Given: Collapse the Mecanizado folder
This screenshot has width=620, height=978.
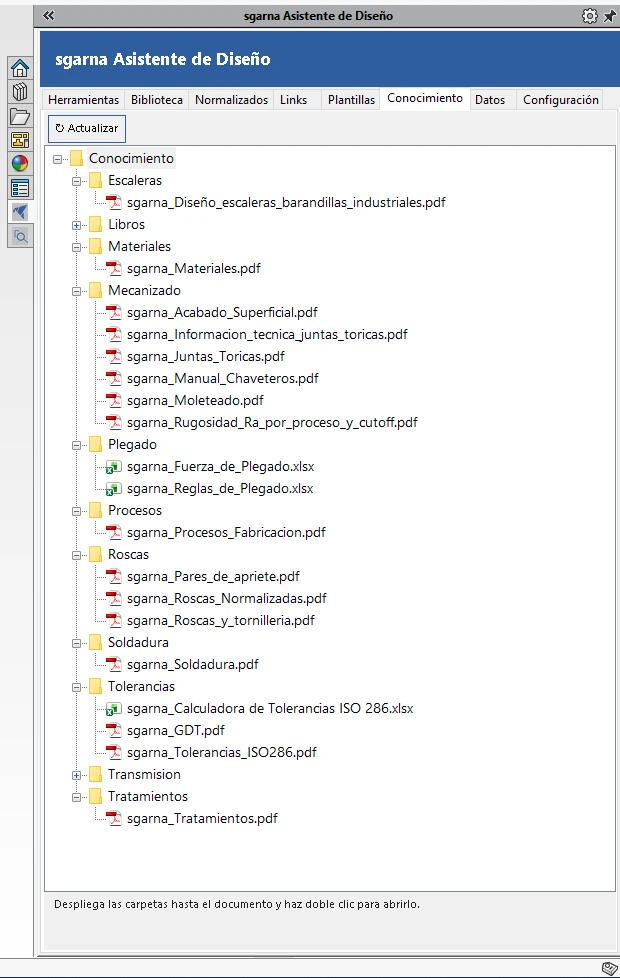Looking at the screenshot, I should (x=76, y=291).
